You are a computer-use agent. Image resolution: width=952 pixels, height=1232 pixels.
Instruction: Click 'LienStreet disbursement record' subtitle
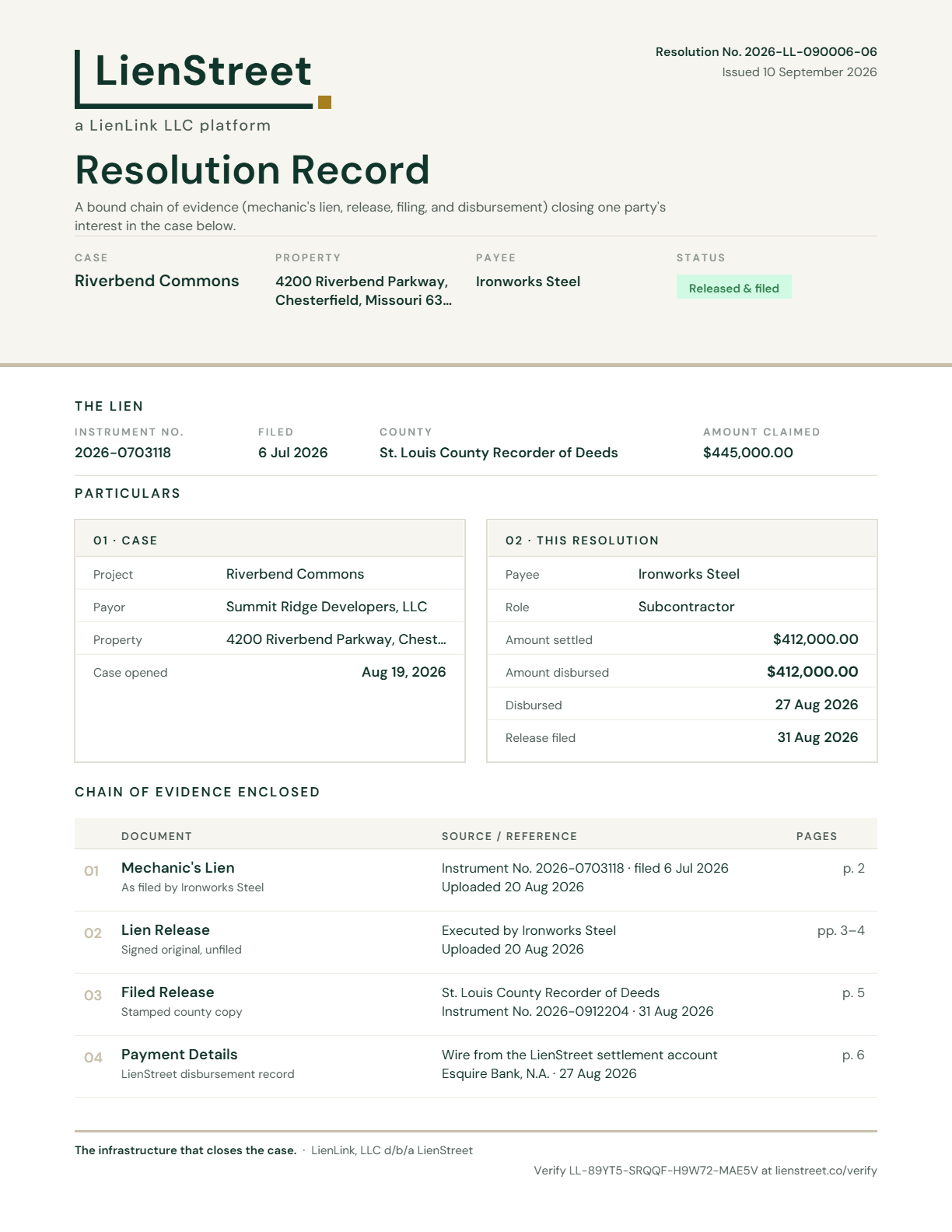click(x=208, y=1074)
